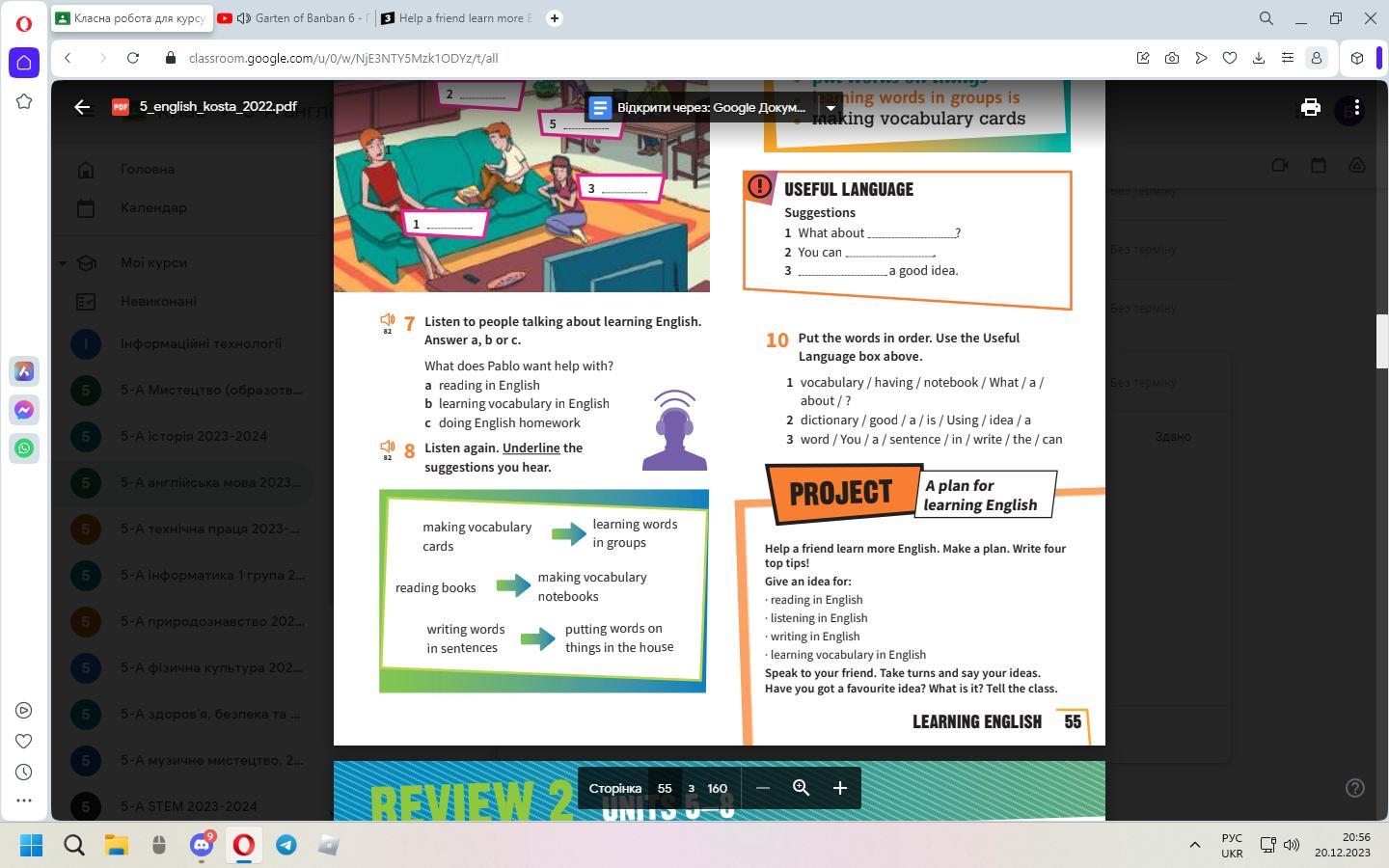Click Відкрити через Google Документи button
The image size is (1389, 868).
point(699,107)
